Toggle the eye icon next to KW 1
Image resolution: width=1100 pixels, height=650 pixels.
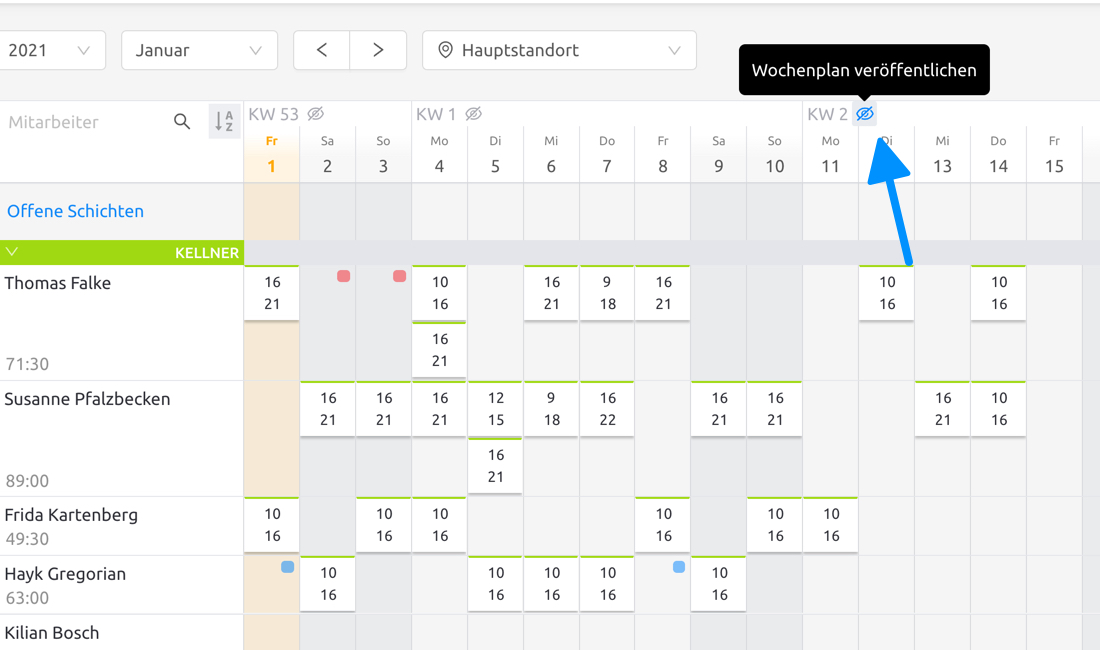click(473, 114)
